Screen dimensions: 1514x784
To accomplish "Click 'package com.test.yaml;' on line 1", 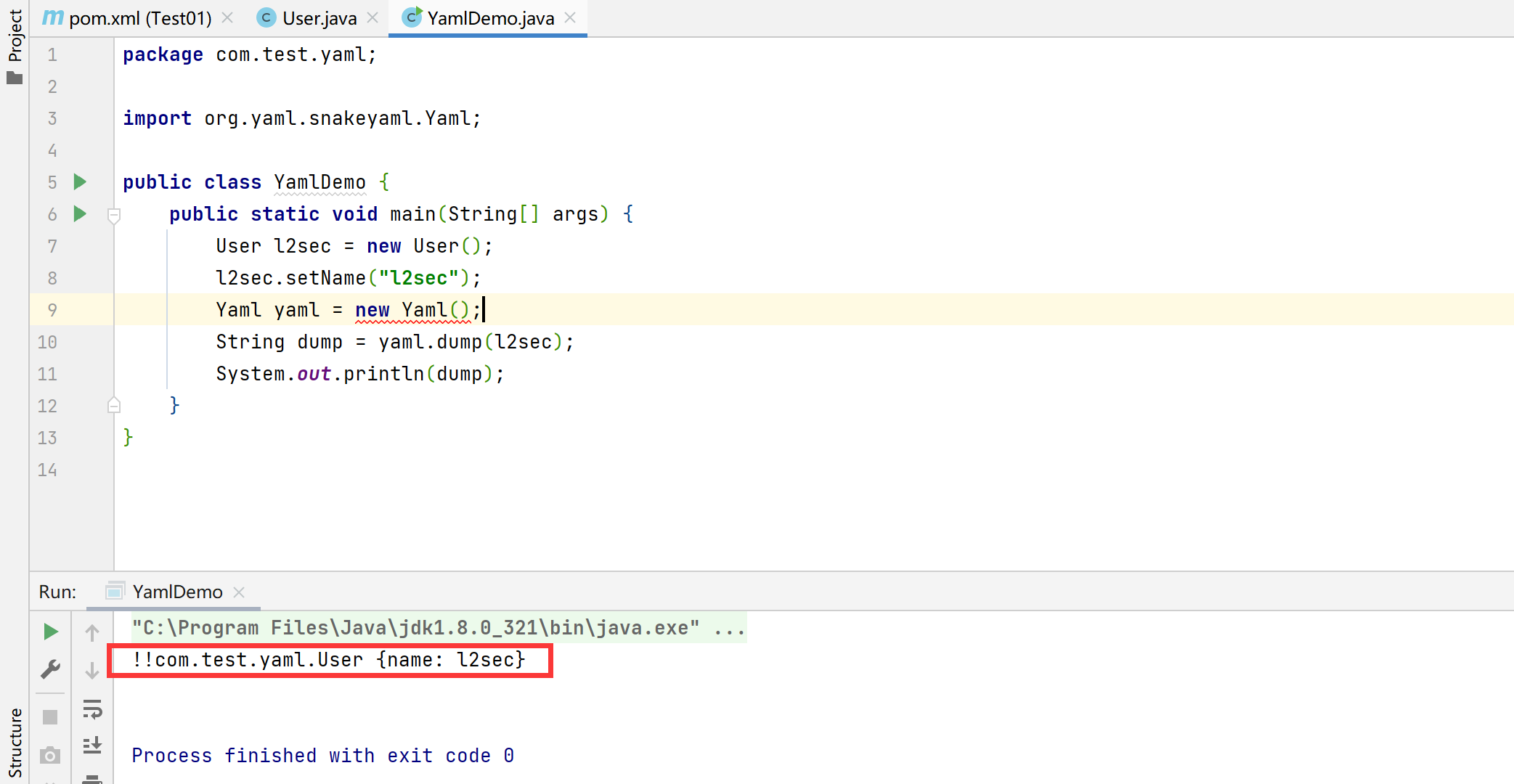I will [x=249, y=54].
